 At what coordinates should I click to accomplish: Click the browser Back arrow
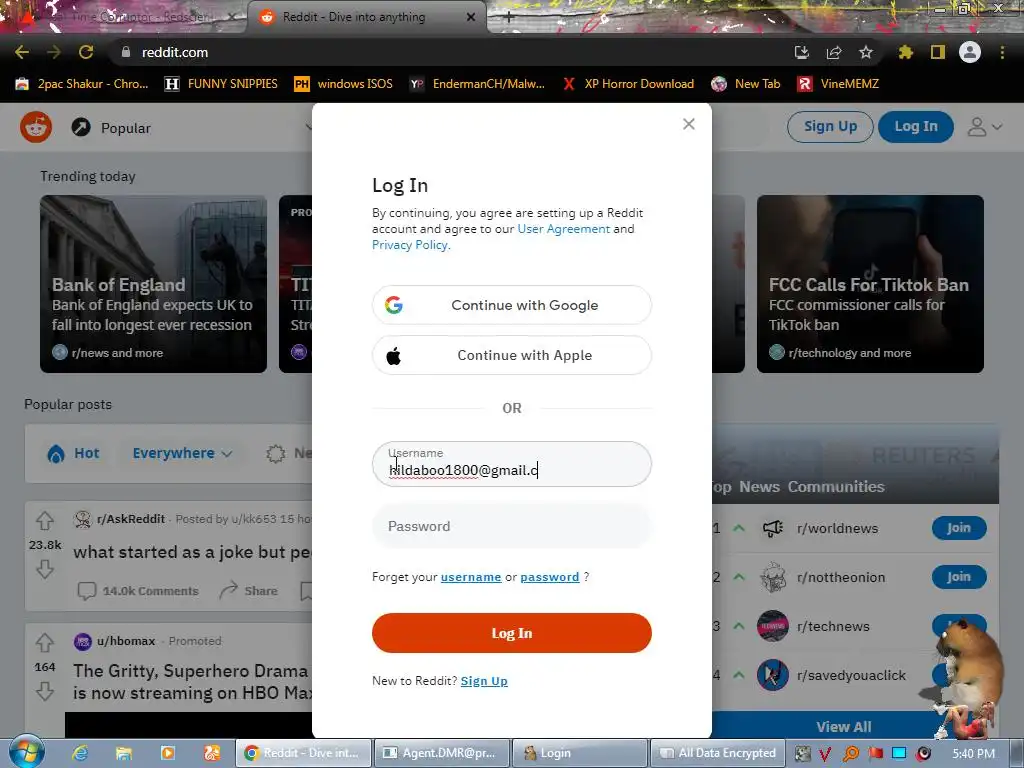22,52
